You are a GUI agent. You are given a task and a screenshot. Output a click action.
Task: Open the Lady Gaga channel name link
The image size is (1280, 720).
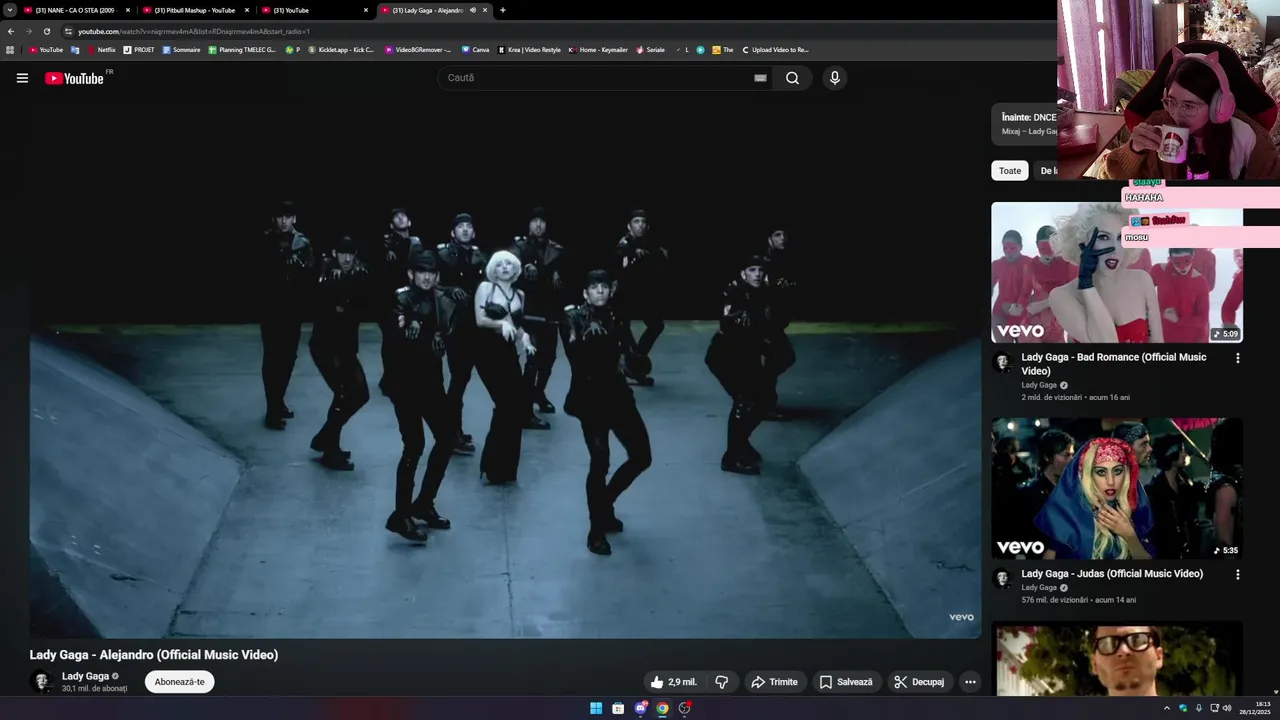[85, 676]
